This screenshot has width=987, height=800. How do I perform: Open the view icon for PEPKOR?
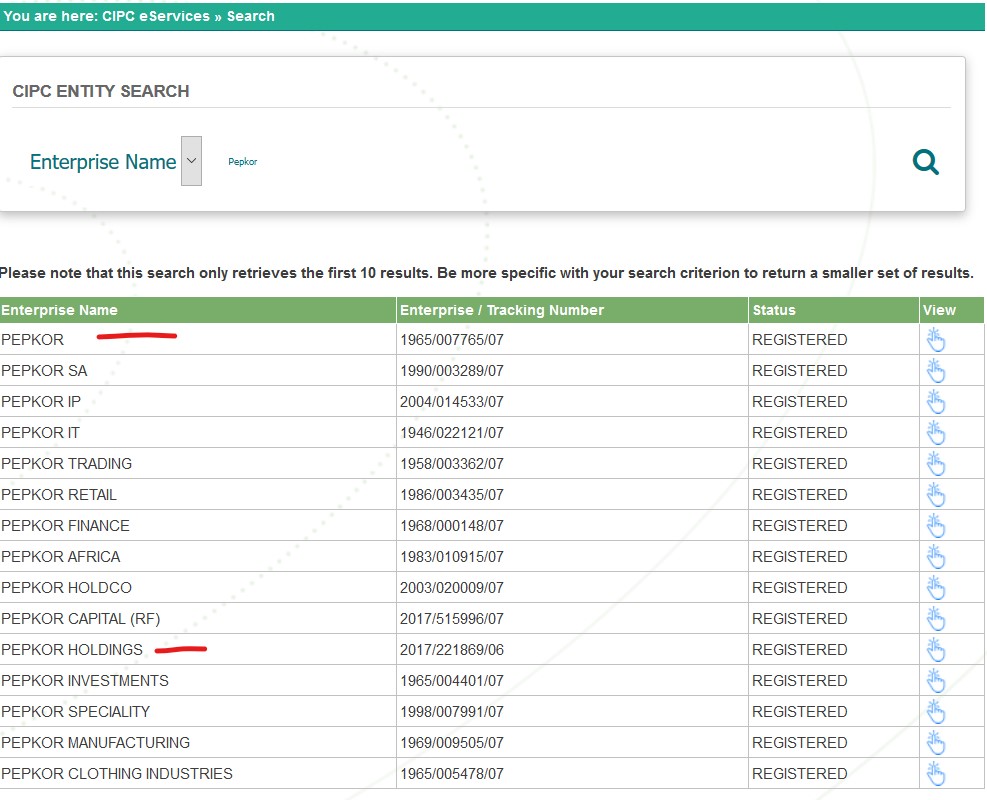[x=936, y=339]
